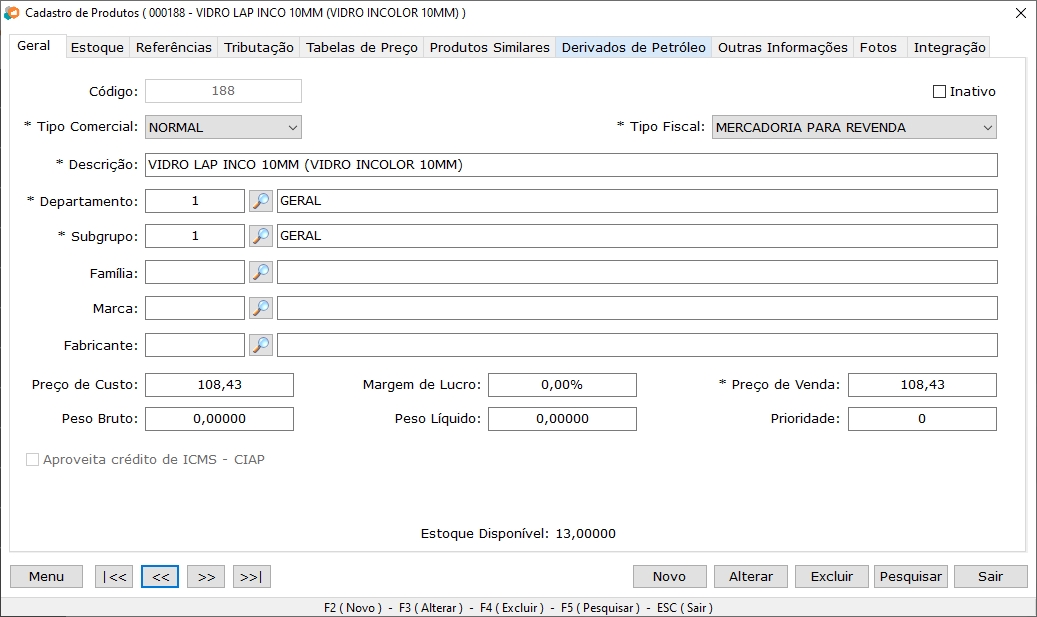Screen dimensions: 1037x617
Task: Click the Família search magnifier icon
Action: pos(260,272)
